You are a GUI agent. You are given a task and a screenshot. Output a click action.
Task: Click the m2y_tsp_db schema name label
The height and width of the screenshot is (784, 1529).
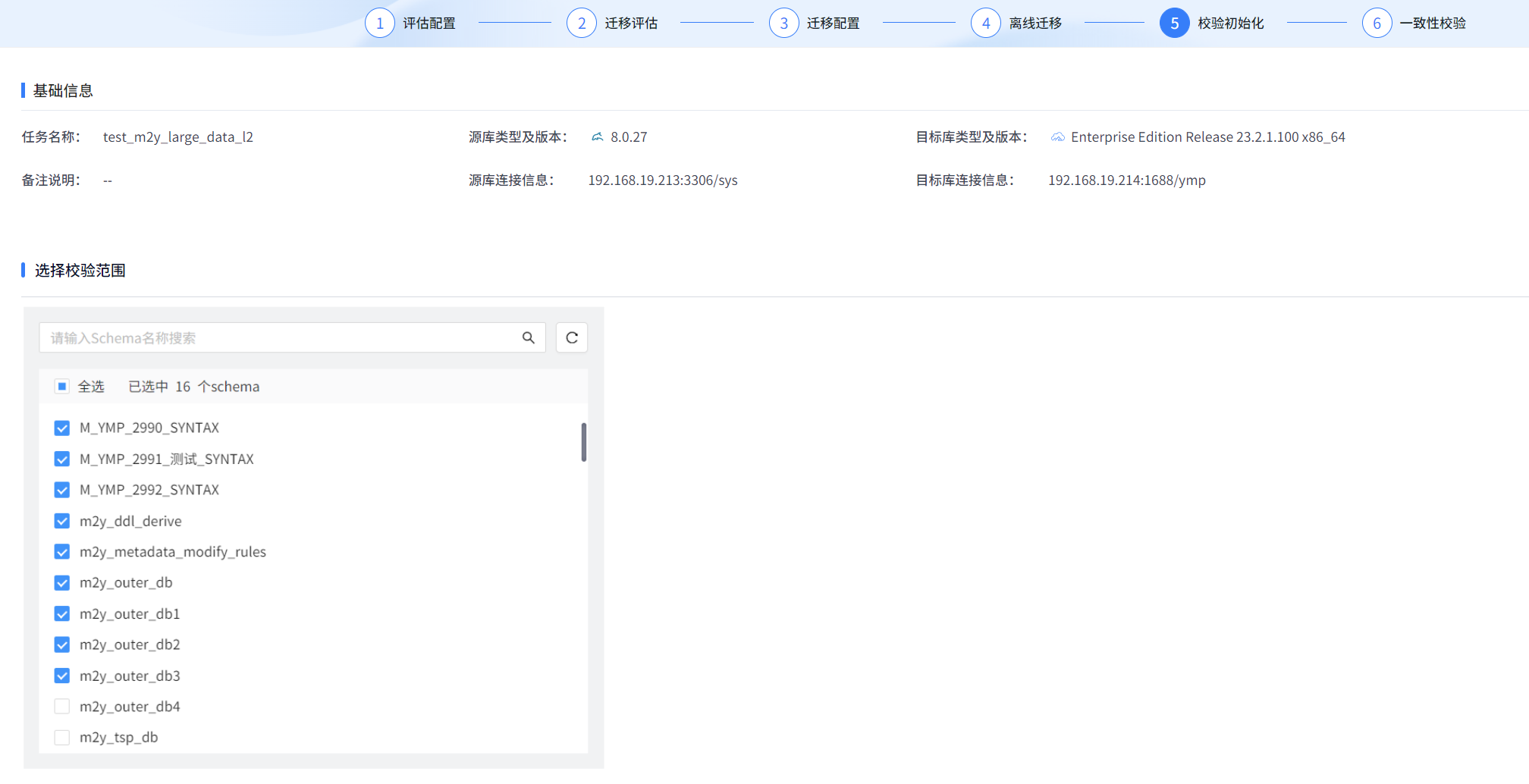[119, 738]
